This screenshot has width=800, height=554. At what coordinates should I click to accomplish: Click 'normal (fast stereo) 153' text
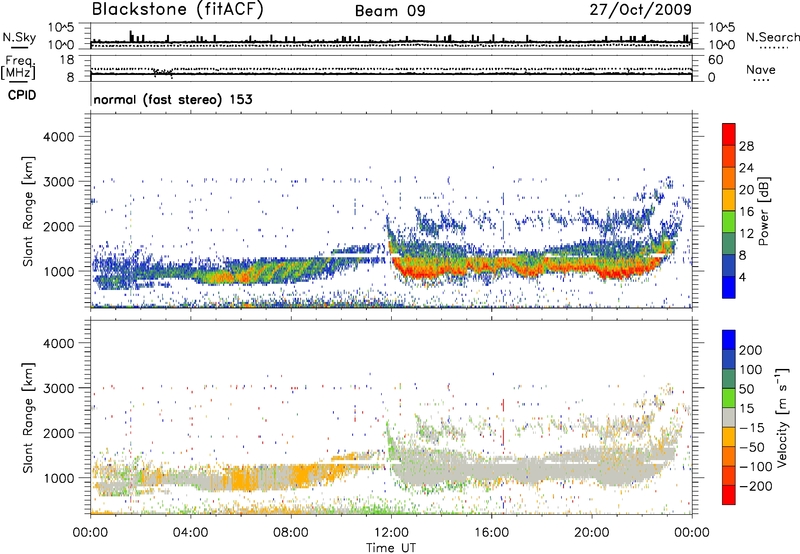[x=173, y=99]
